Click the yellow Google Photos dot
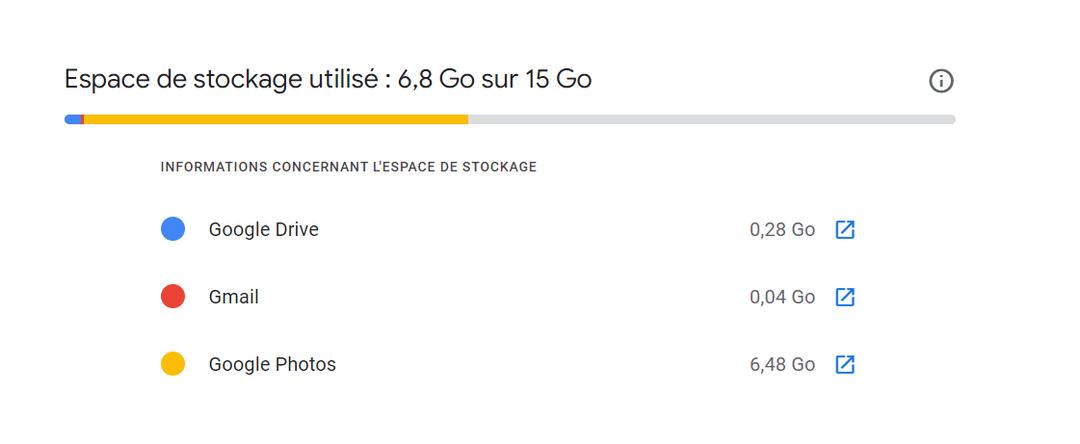This screenshot has height=444, width=1080. [173, 363]
